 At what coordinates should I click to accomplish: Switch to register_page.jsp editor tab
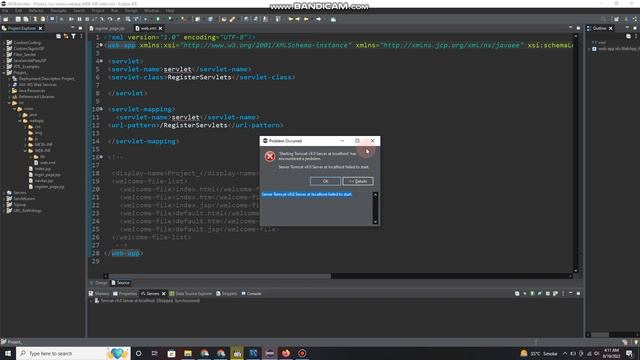point(107,28)
